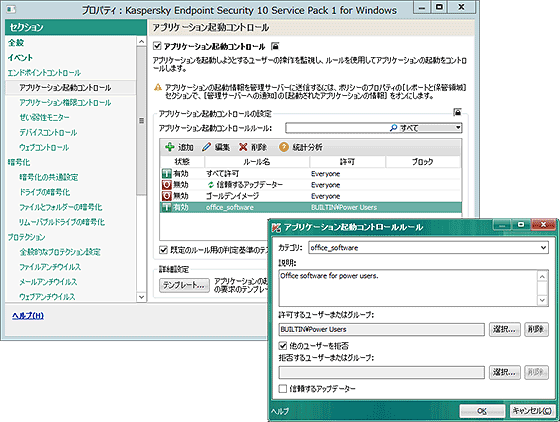Click section list scroll up arrow

[141, 42]
